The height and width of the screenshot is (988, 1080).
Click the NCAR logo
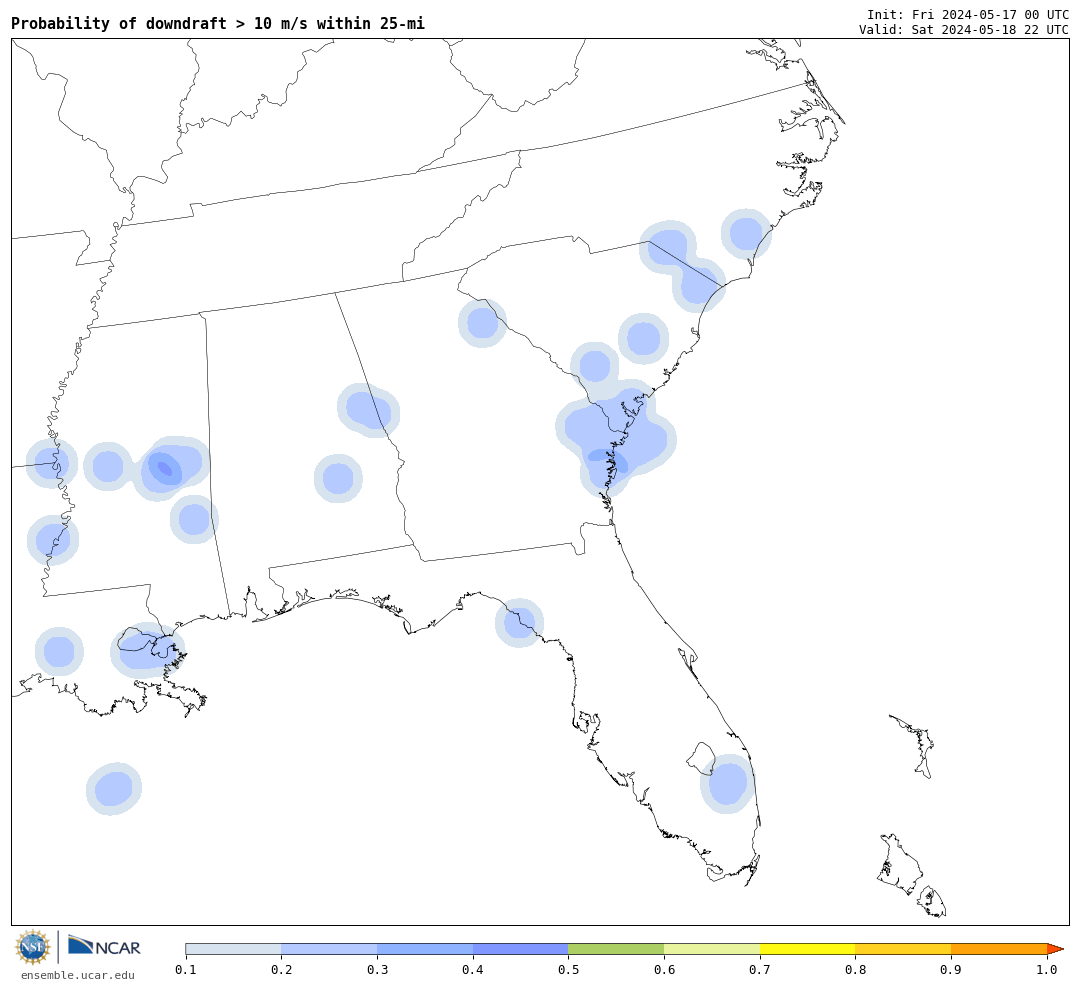104,947
